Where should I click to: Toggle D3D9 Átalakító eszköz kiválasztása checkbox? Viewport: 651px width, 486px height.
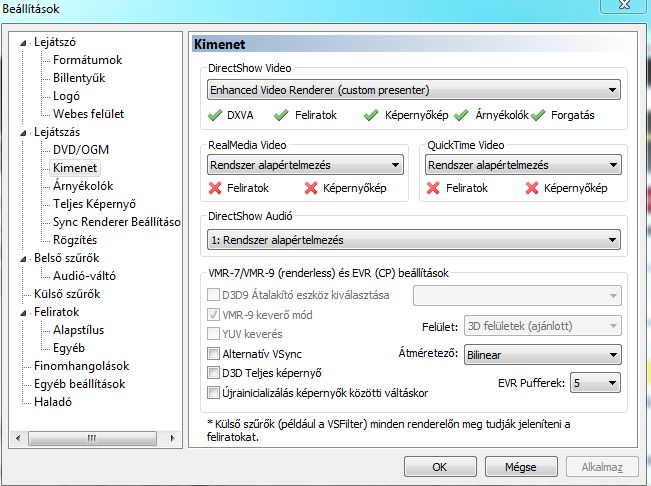click(x=213, y=295)
